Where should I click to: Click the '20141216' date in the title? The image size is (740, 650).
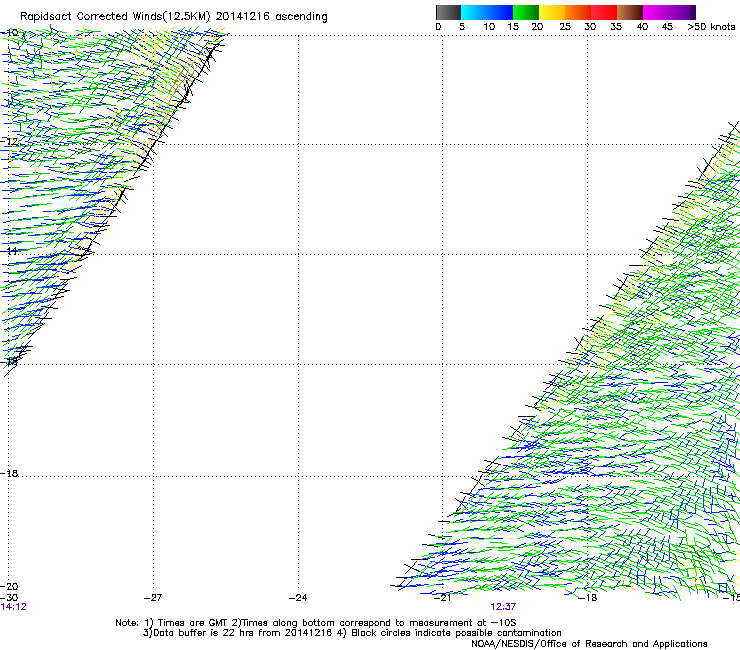coord(243,16)
